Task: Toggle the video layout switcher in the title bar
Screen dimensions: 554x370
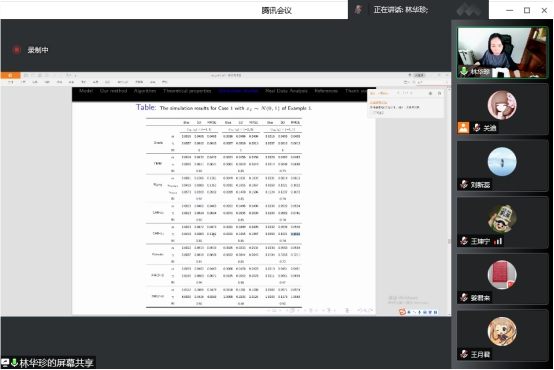Action: pos(469,10)
